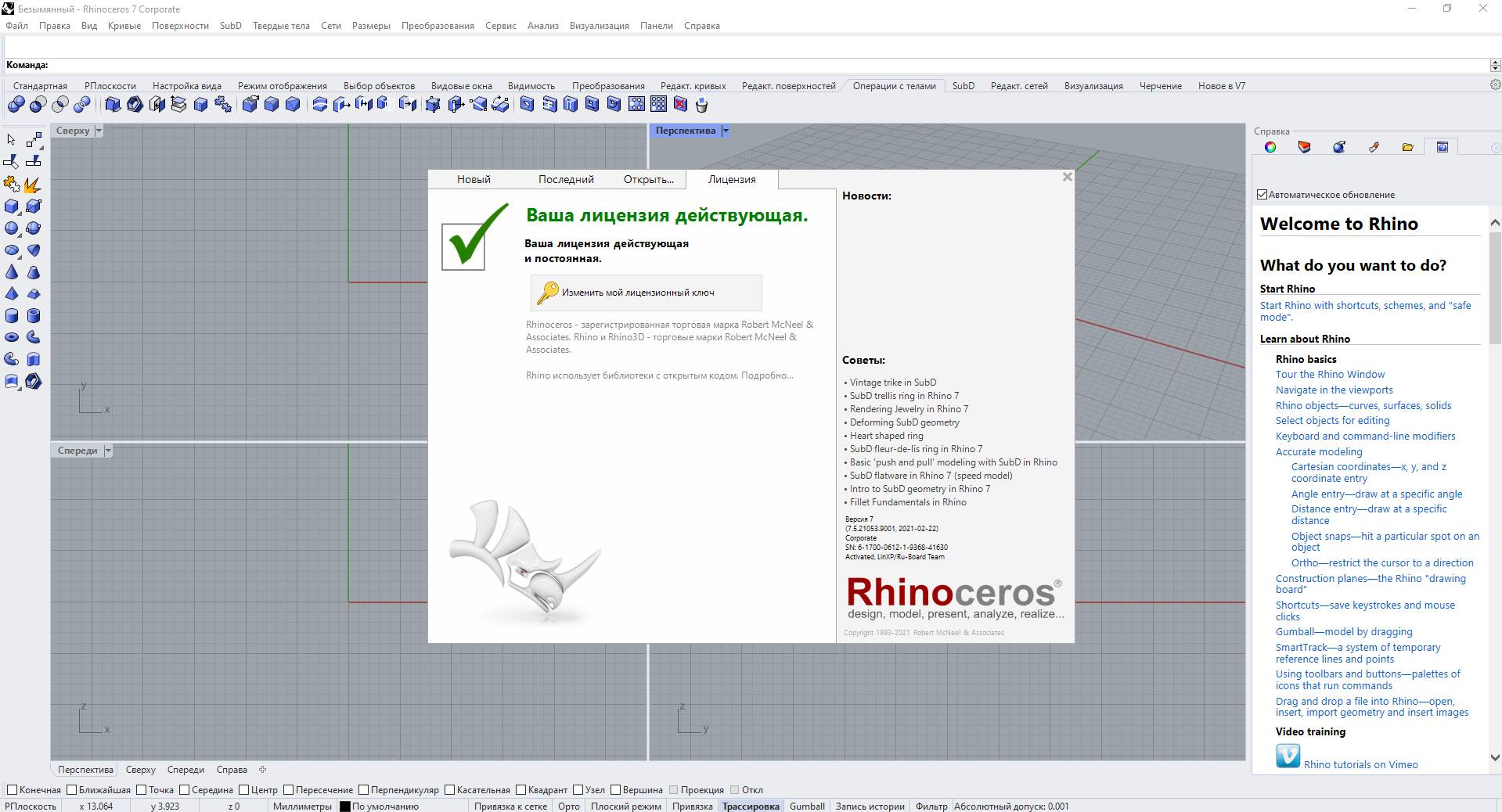Open the Кривые menu
Viewport: 1502px width, 812px height.
point(124,26)
